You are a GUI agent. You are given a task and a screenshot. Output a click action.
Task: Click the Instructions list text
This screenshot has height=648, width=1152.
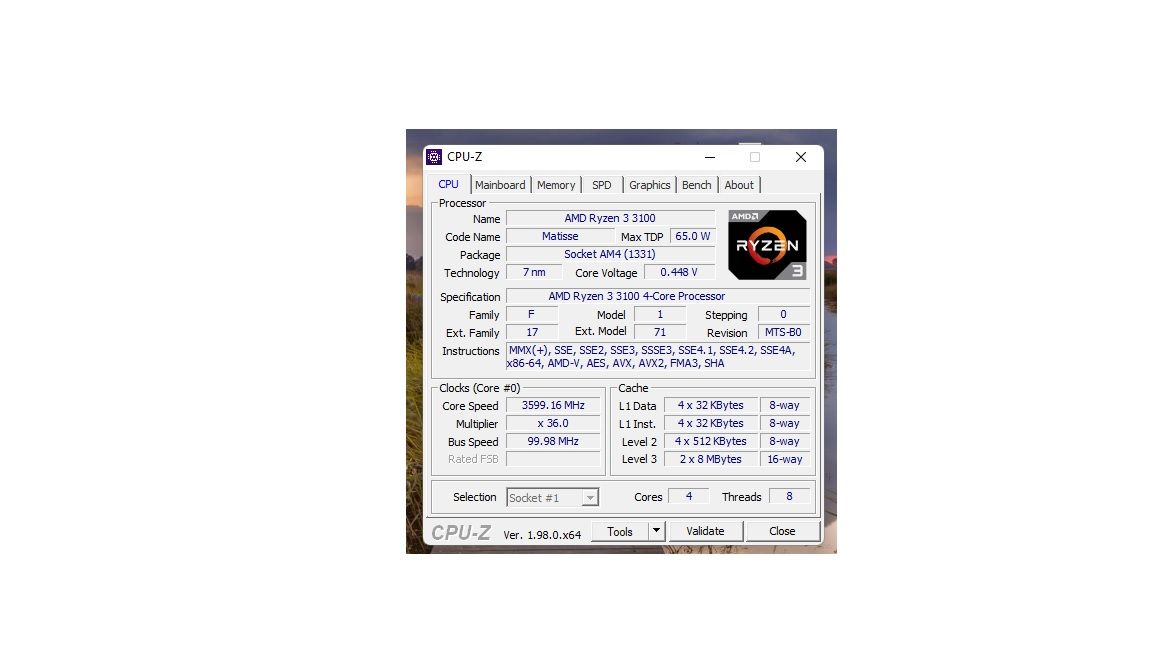pyautogui.click(x=658, y=357)
